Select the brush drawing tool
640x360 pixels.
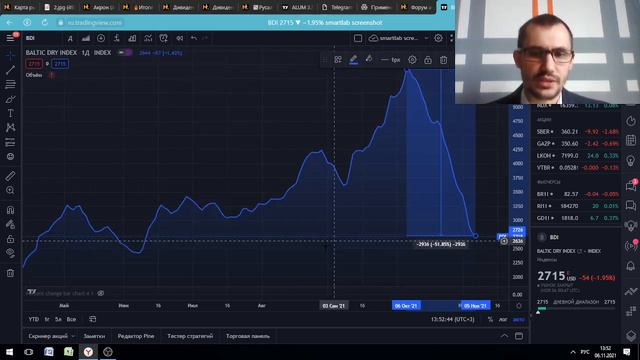click(10, 99)
